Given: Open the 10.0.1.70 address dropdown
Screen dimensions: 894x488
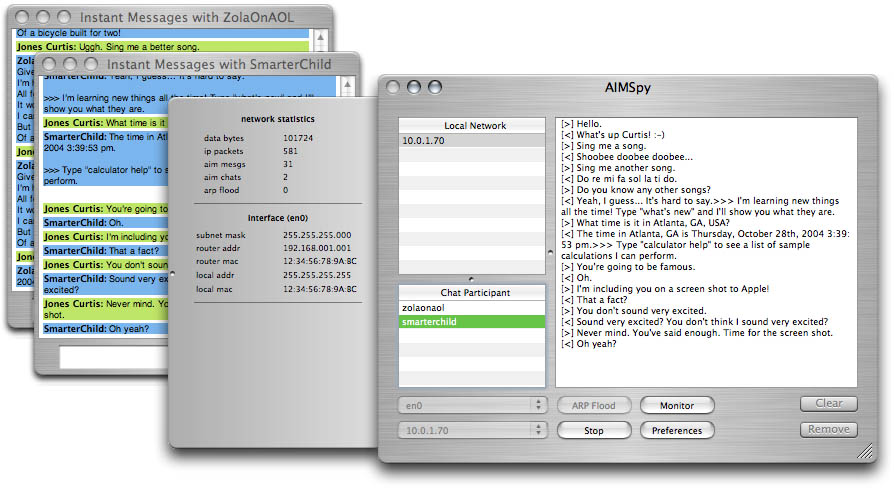Looking at the screenshot, I should [x=472, y=430].
